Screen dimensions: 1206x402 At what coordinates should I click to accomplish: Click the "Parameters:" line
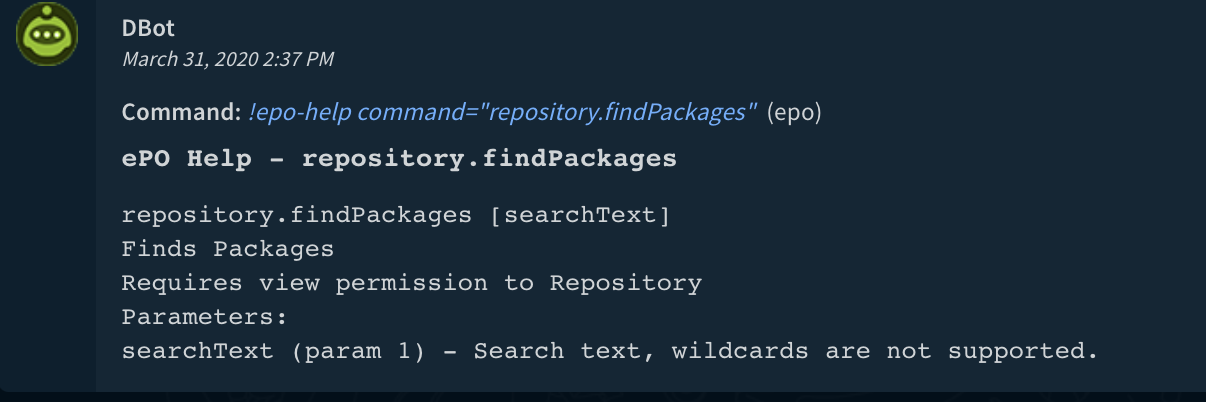coord(204,317)
